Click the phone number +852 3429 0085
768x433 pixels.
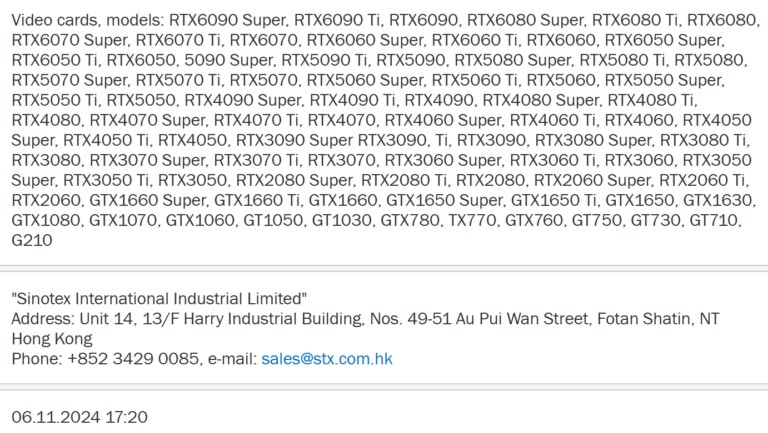[133, 359]
